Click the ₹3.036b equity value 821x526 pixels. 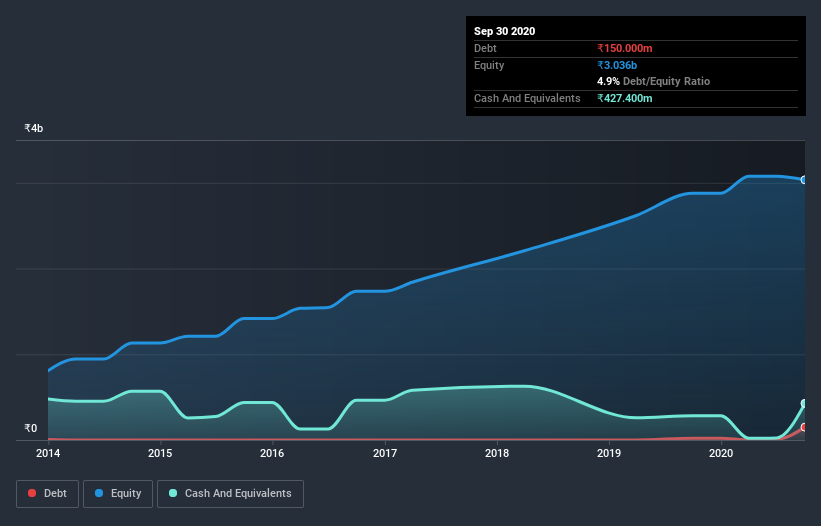[617, 65]
